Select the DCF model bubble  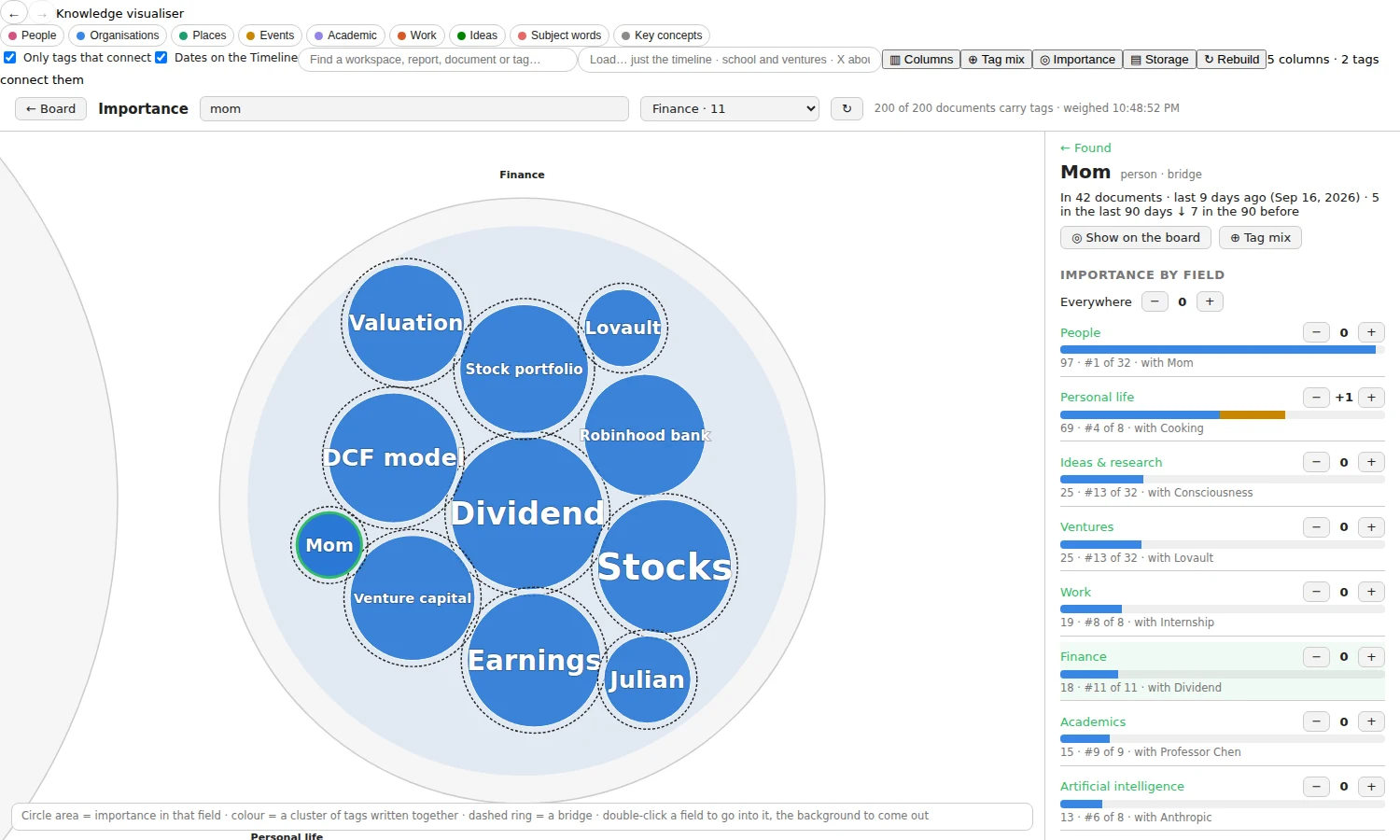click(394, 457)
